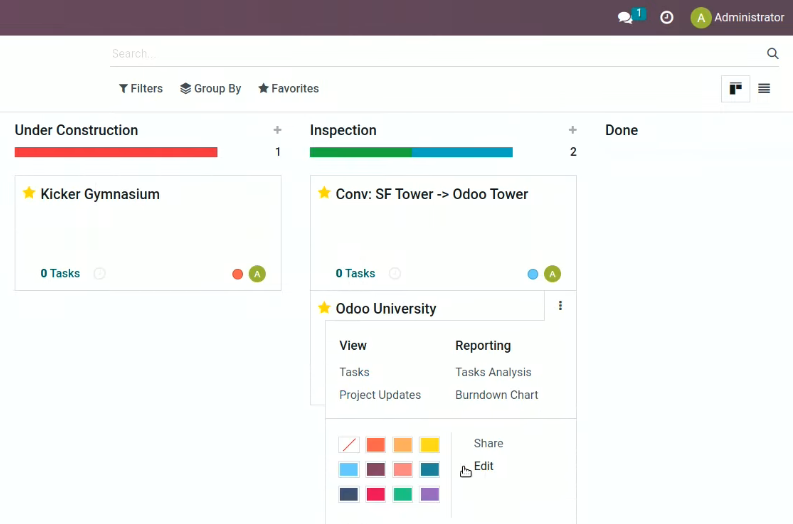Select Burndown Chart report
The height and width of the screenshot is (524, 793).
[497, 395]
